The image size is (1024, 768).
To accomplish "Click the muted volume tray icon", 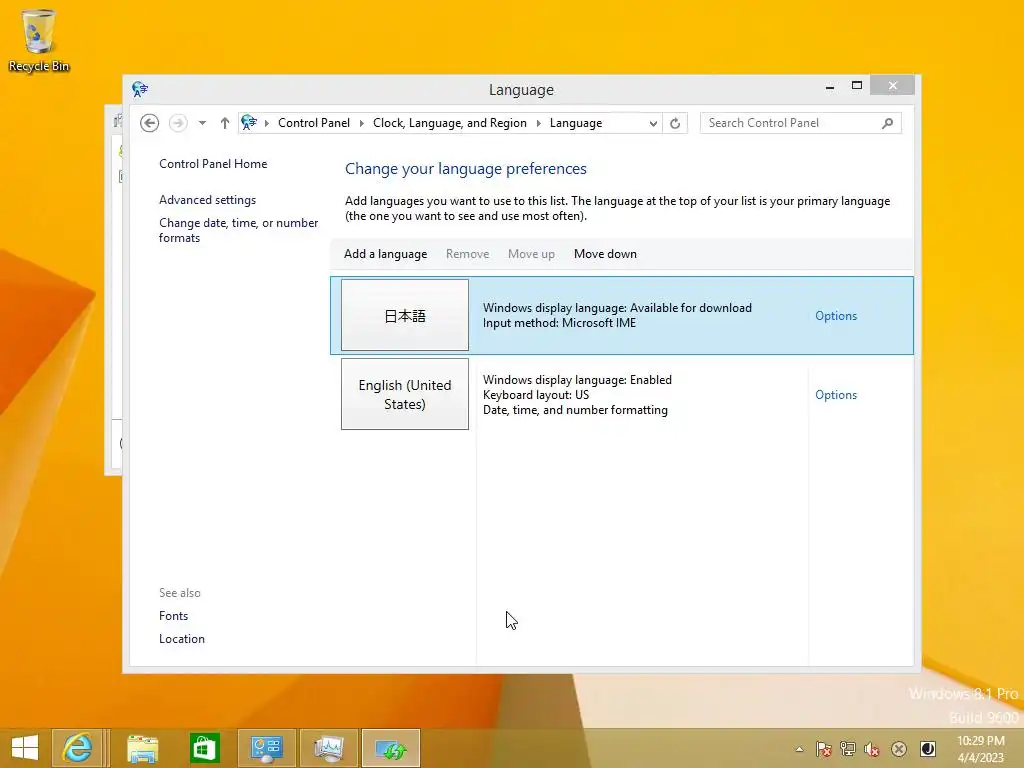I will (872, 749).
